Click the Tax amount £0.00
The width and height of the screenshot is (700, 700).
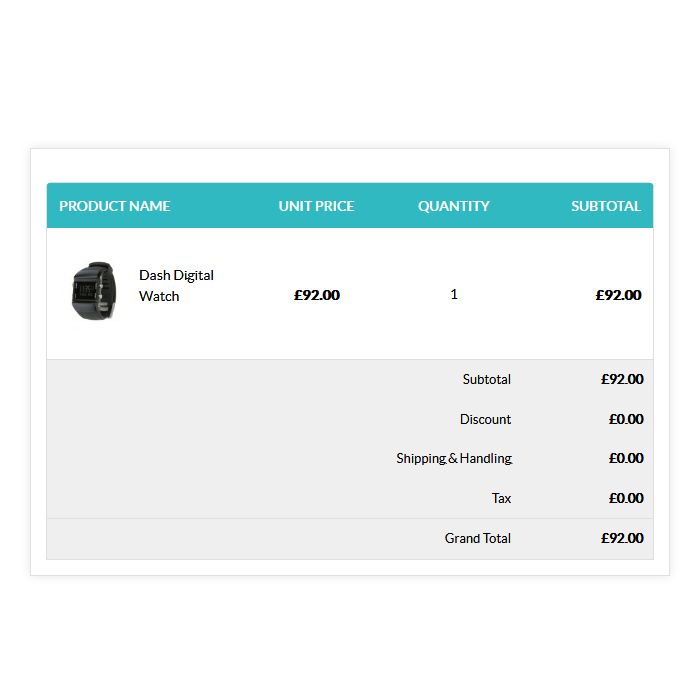tap(626, 498)
